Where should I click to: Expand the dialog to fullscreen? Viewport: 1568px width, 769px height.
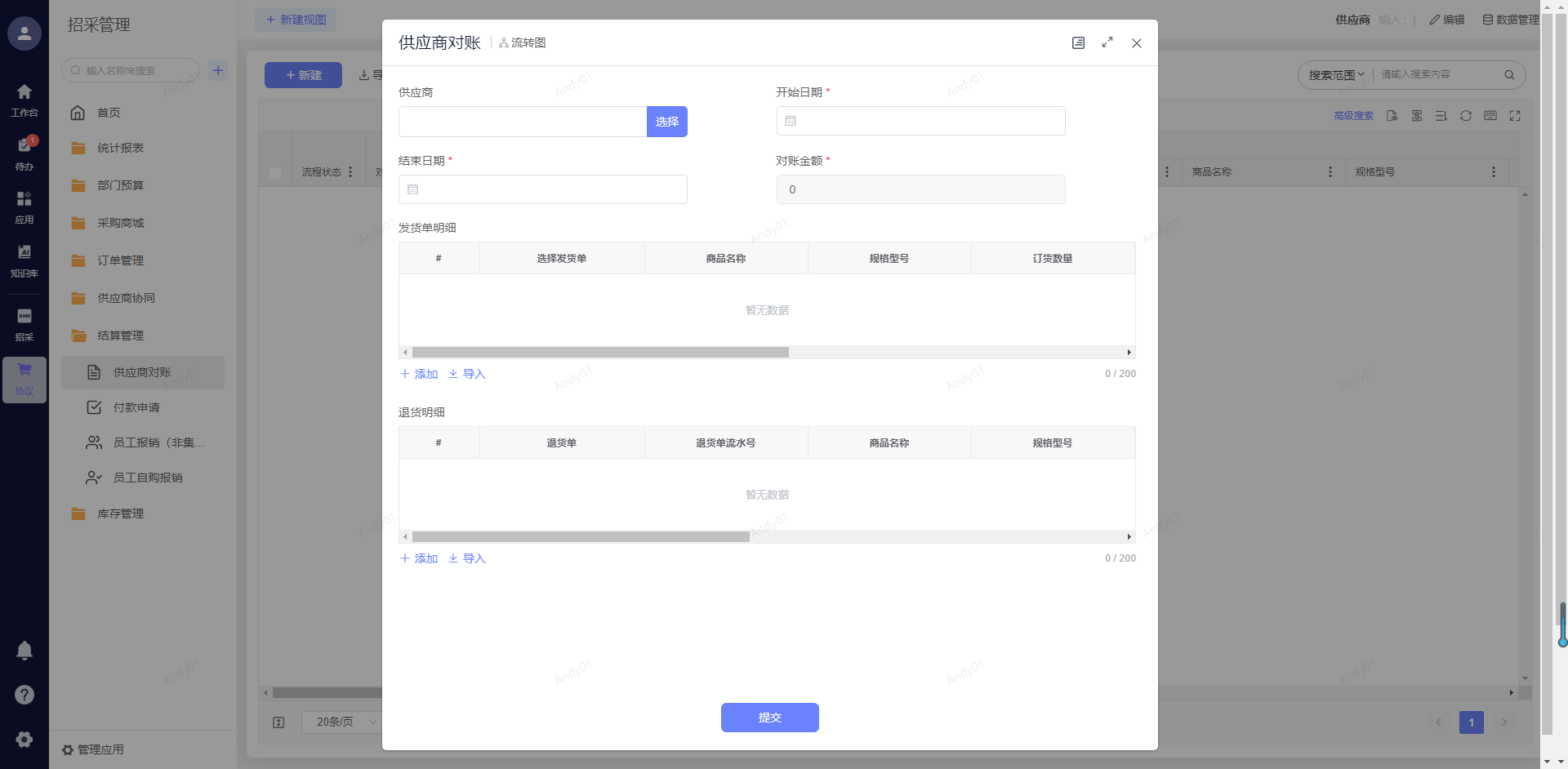coord(1107,42)
